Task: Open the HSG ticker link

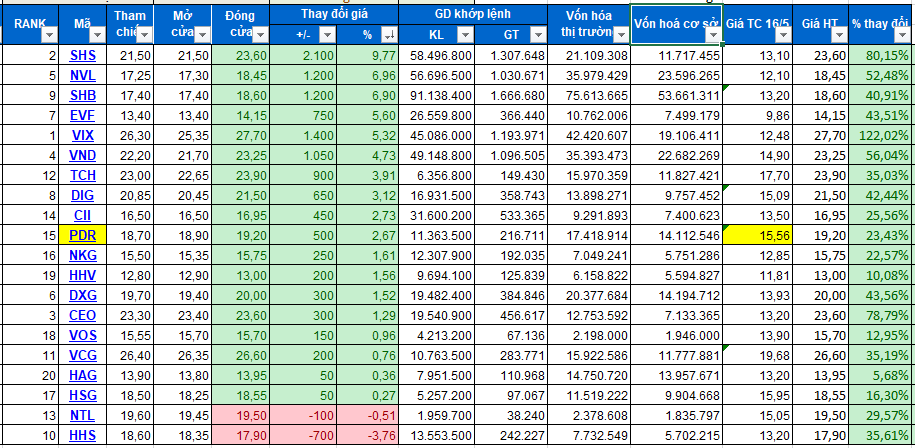Action: click(82, 395)
